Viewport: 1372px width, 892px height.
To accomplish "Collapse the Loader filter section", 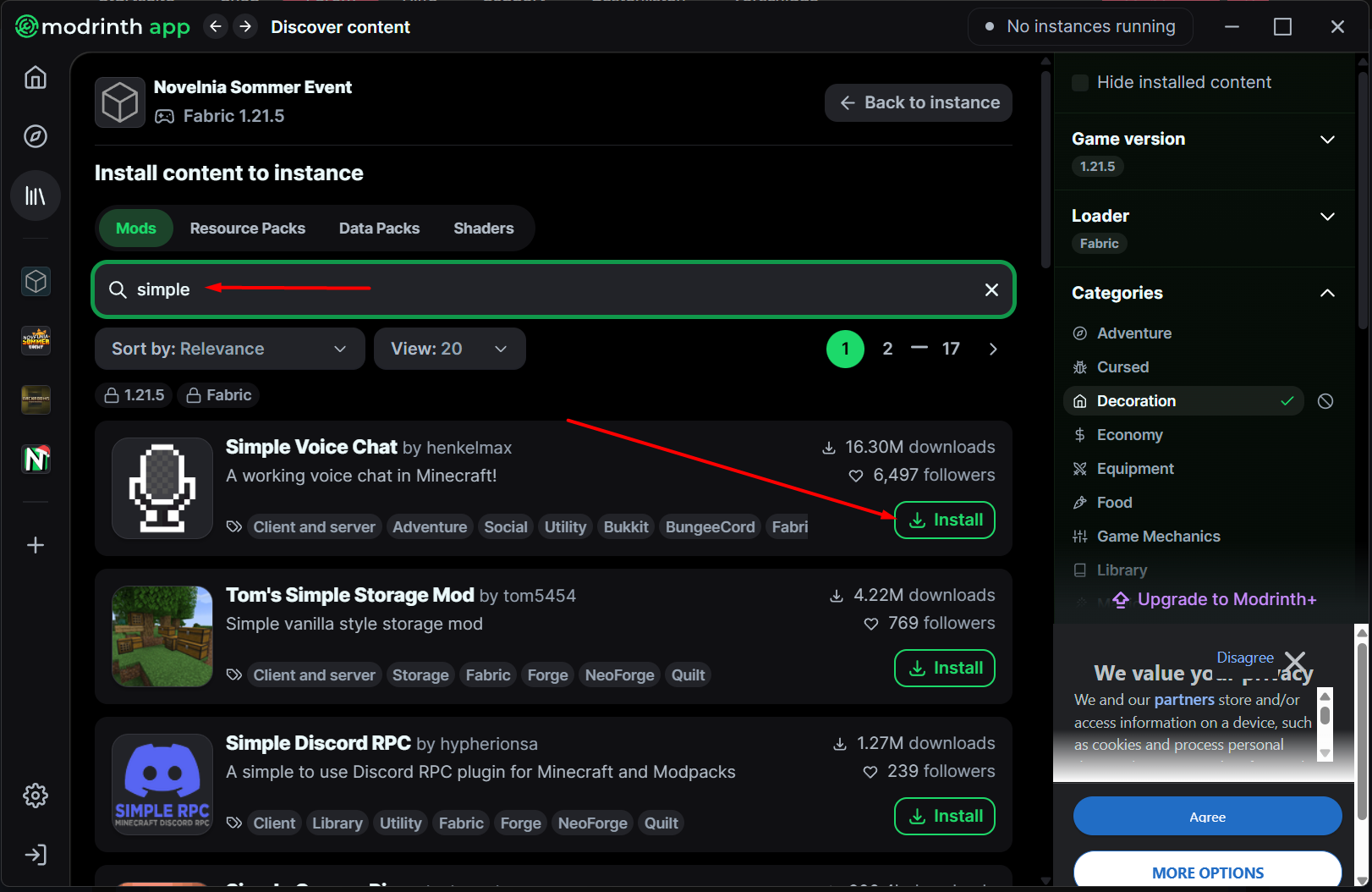I will (x=1327, y=217).
